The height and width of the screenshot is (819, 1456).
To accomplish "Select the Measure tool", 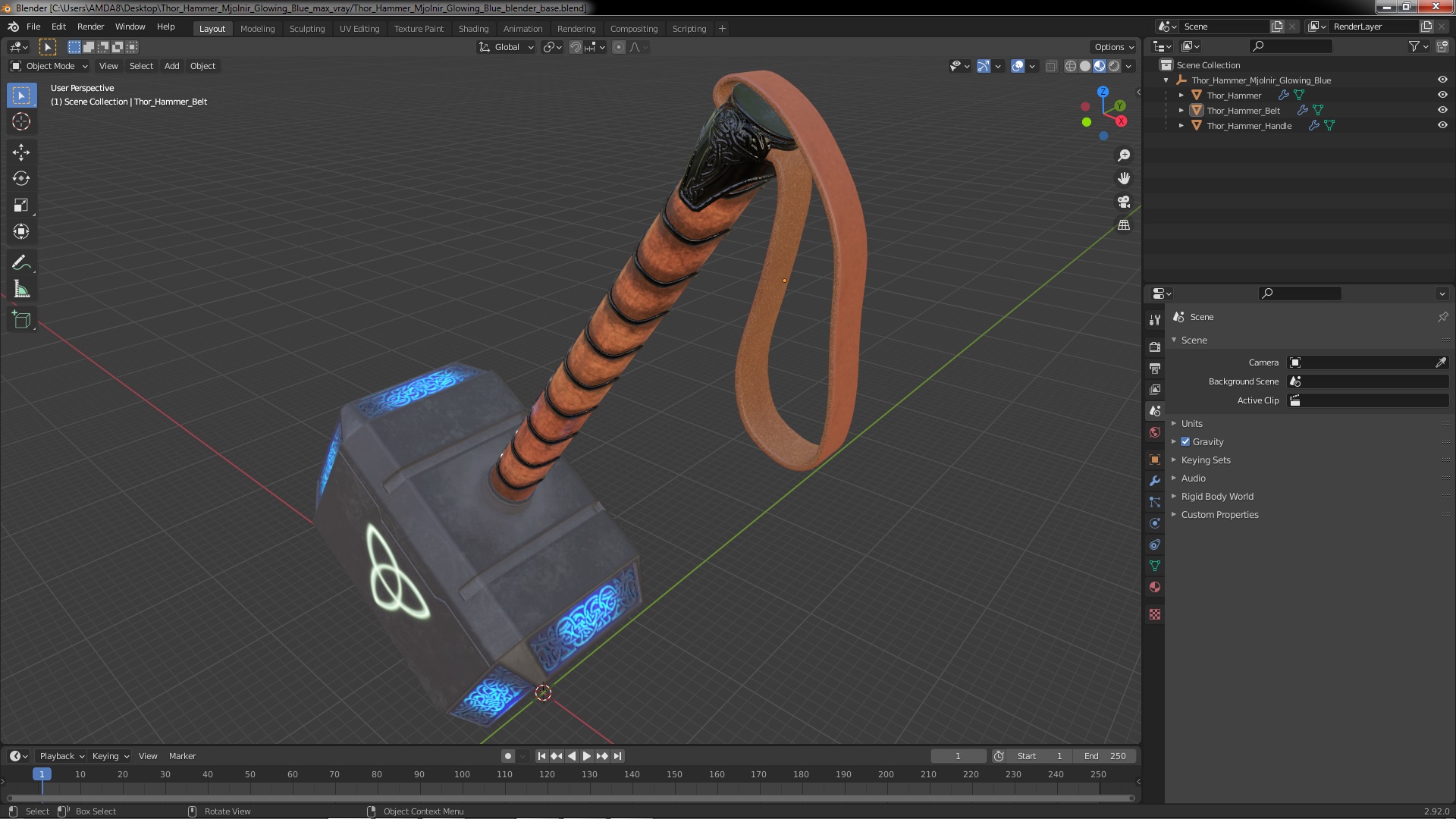I will pyautogui.click(x=21, y=290).
